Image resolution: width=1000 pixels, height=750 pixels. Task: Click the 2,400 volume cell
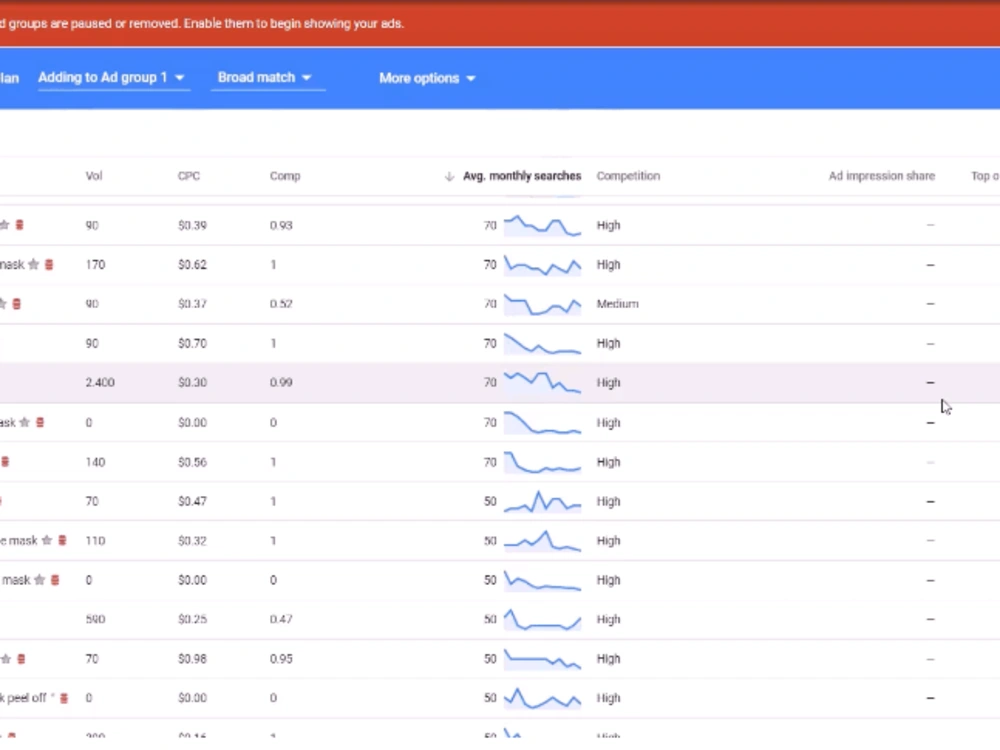(100, 383)
